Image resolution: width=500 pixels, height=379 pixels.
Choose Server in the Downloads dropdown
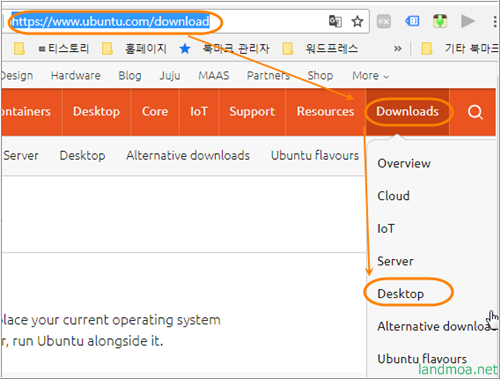pos(395,261)
